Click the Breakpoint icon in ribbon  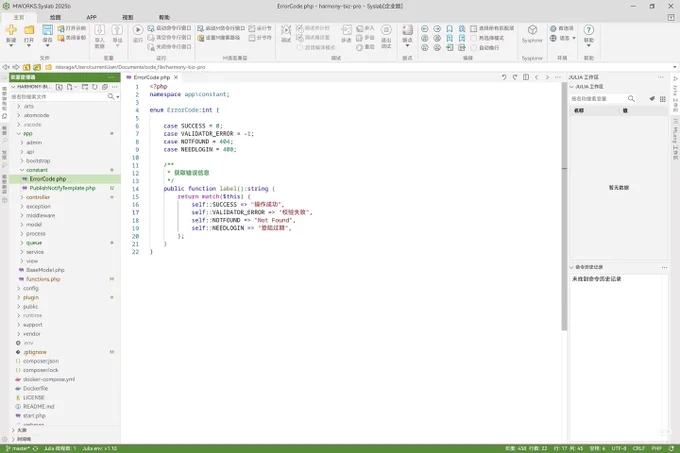tap(407, 30)
